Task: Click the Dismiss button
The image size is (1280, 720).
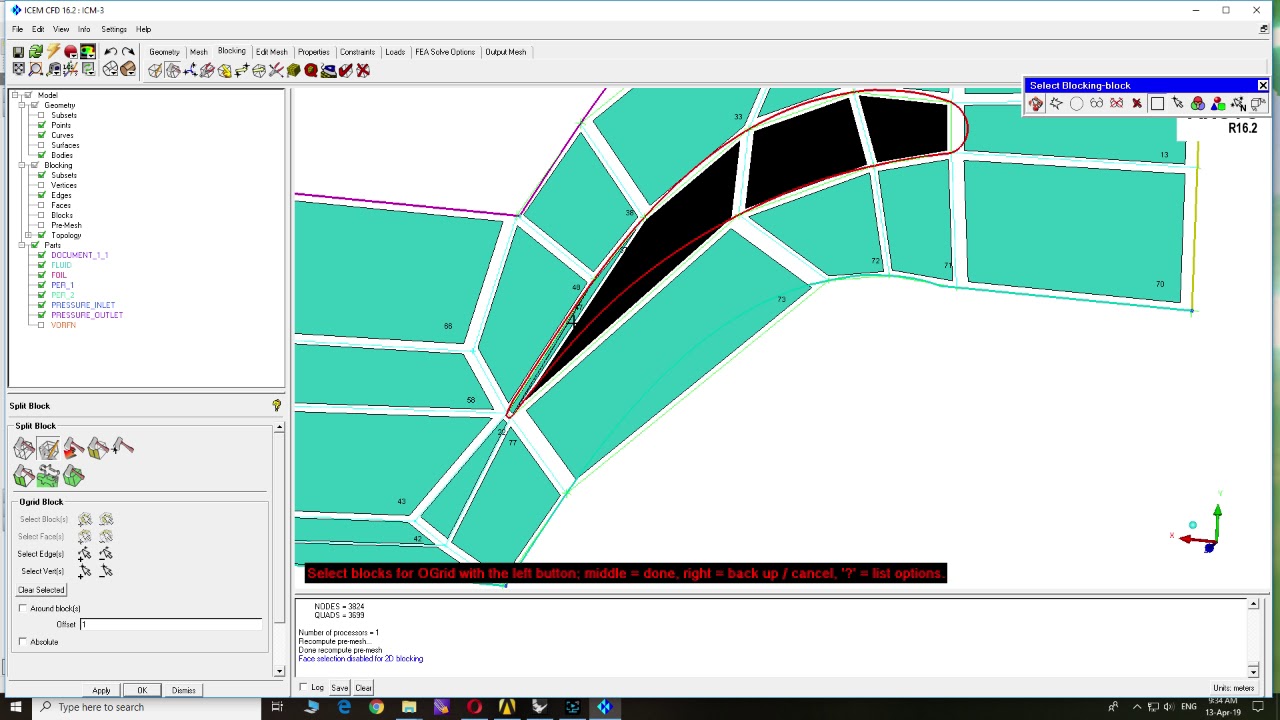Action: click(x=183, y=690)
